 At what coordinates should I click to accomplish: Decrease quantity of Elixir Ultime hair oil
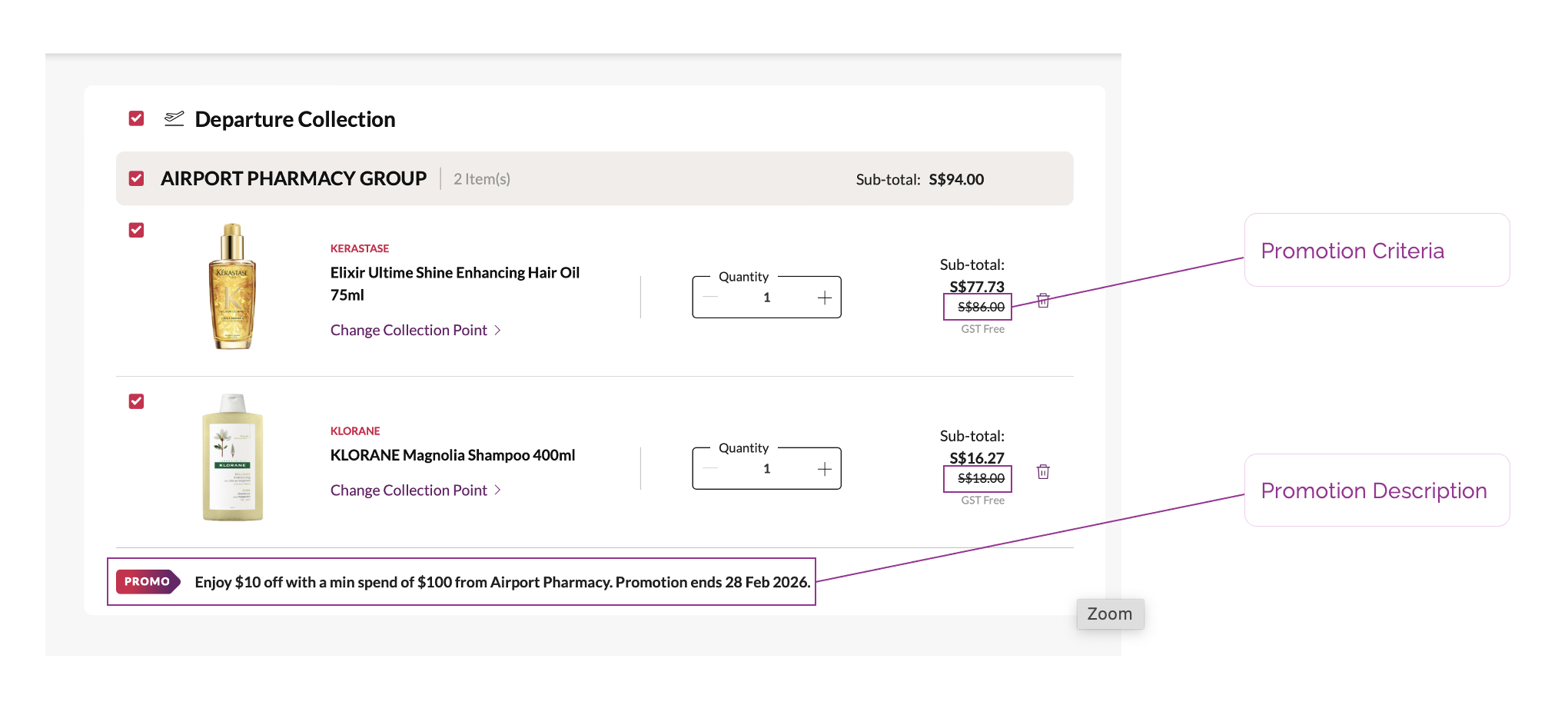(710, 298)
